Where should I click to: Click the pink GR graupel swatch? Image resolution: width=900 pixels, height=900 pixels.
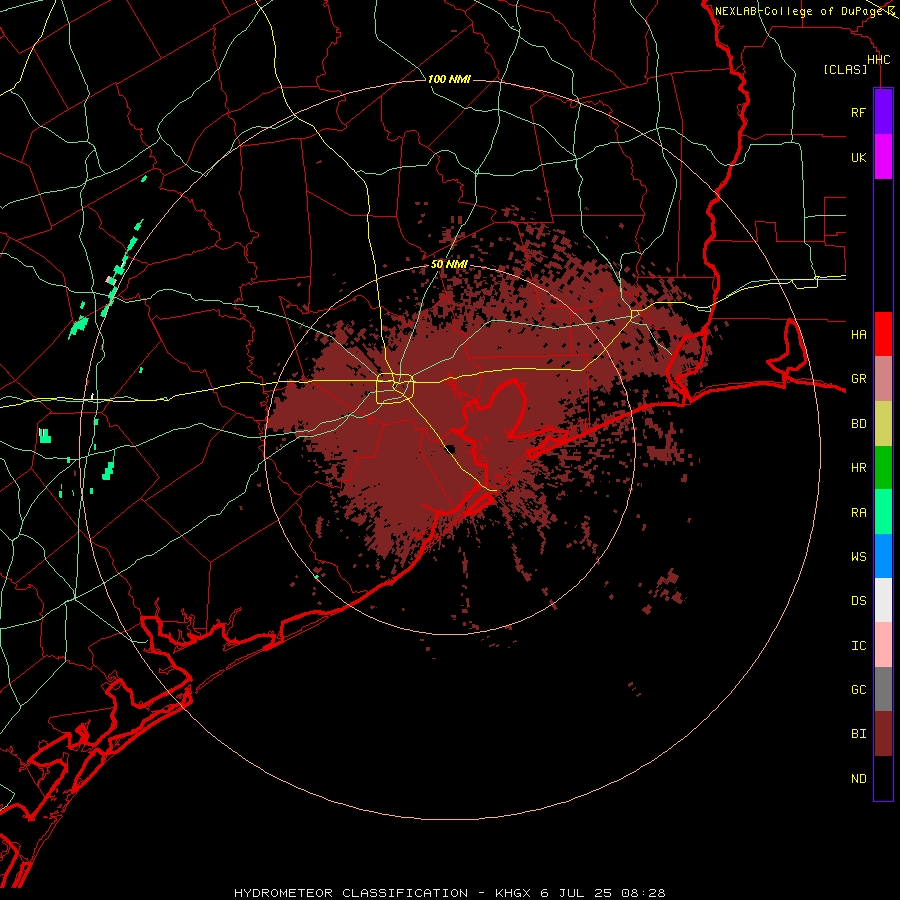(x=883, y=378)
